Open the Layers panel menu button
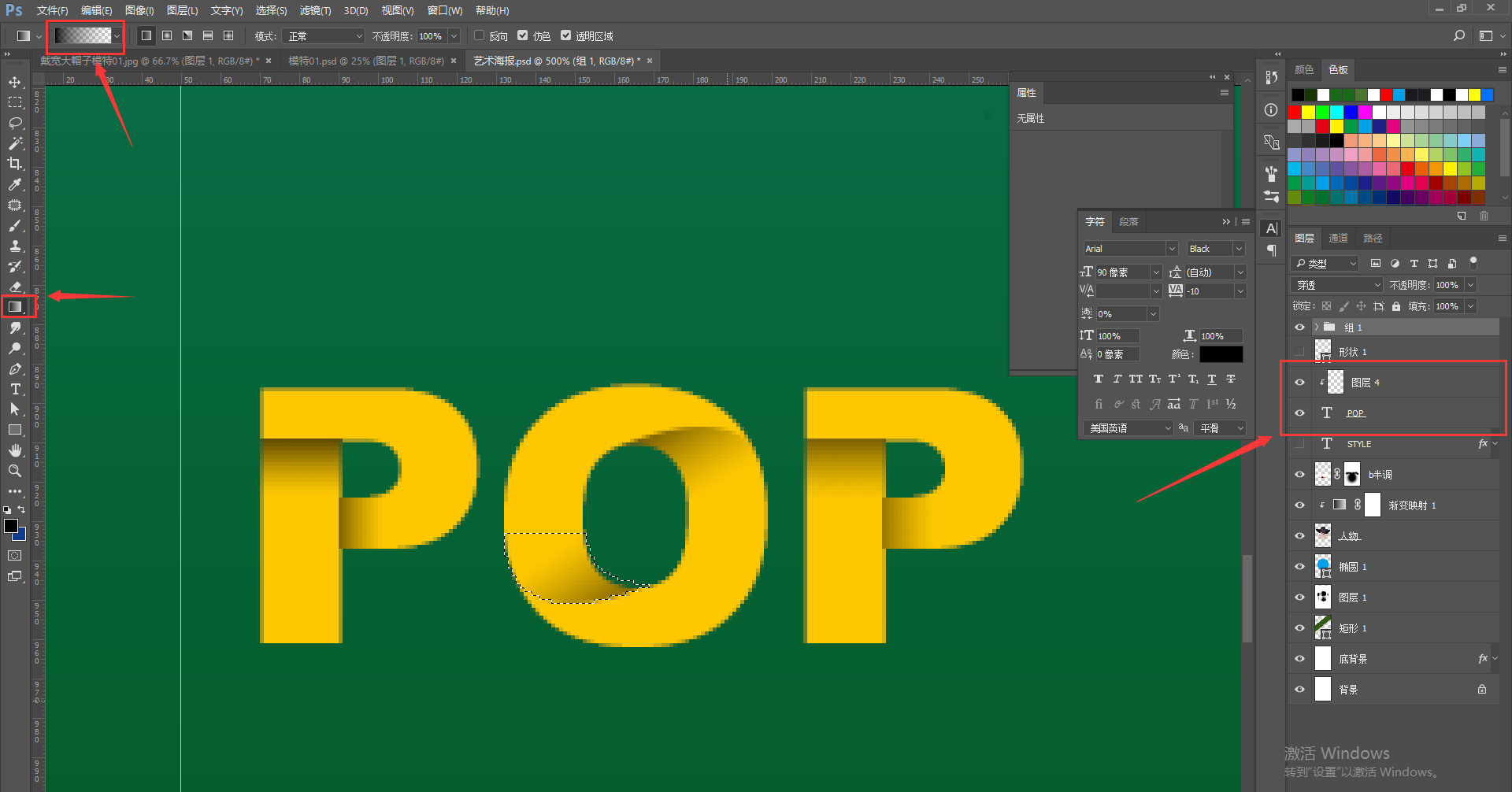 coord(1502,239)
